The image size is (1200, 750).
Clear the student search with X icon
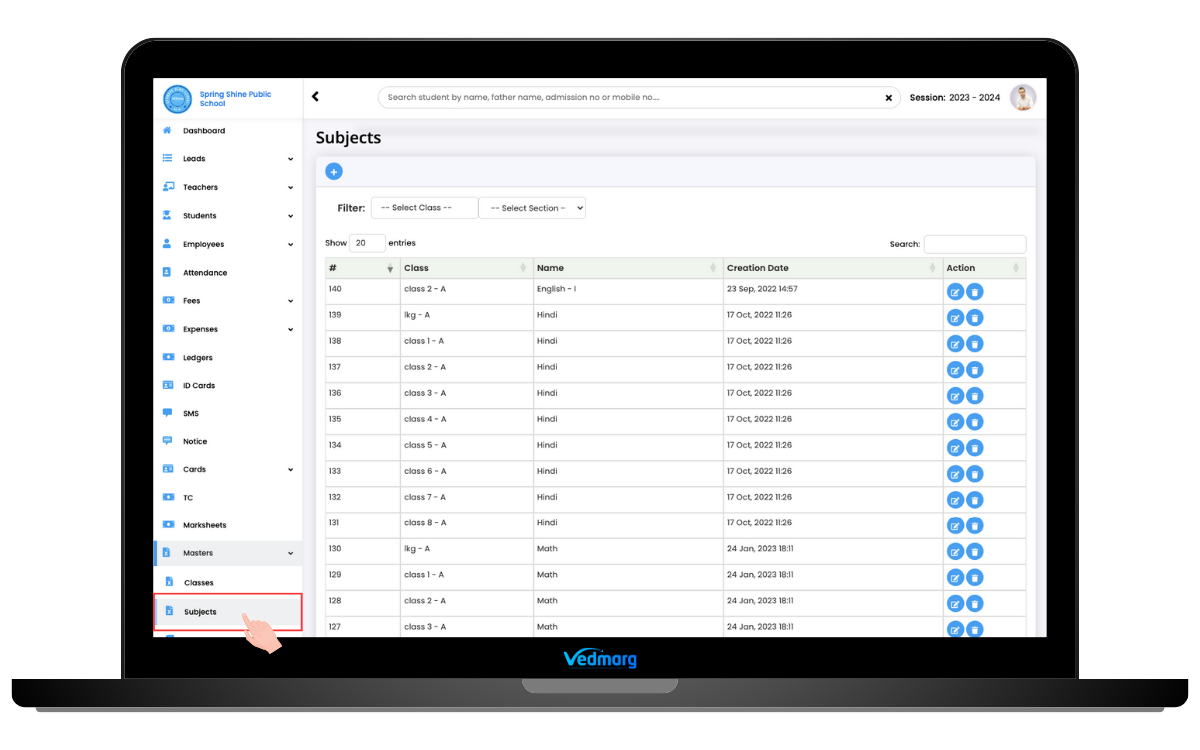click(888, 98)
